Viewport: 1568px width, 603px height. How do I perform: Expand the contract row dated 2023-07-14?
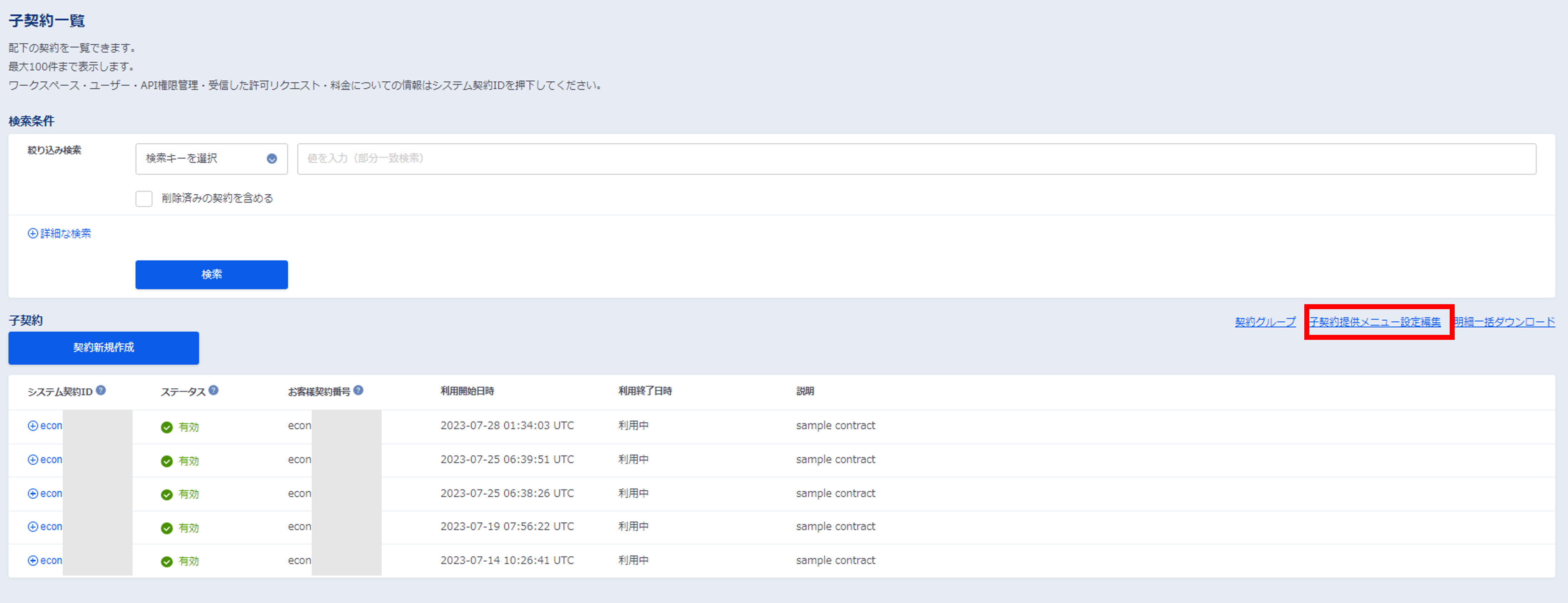click(33, 561)
